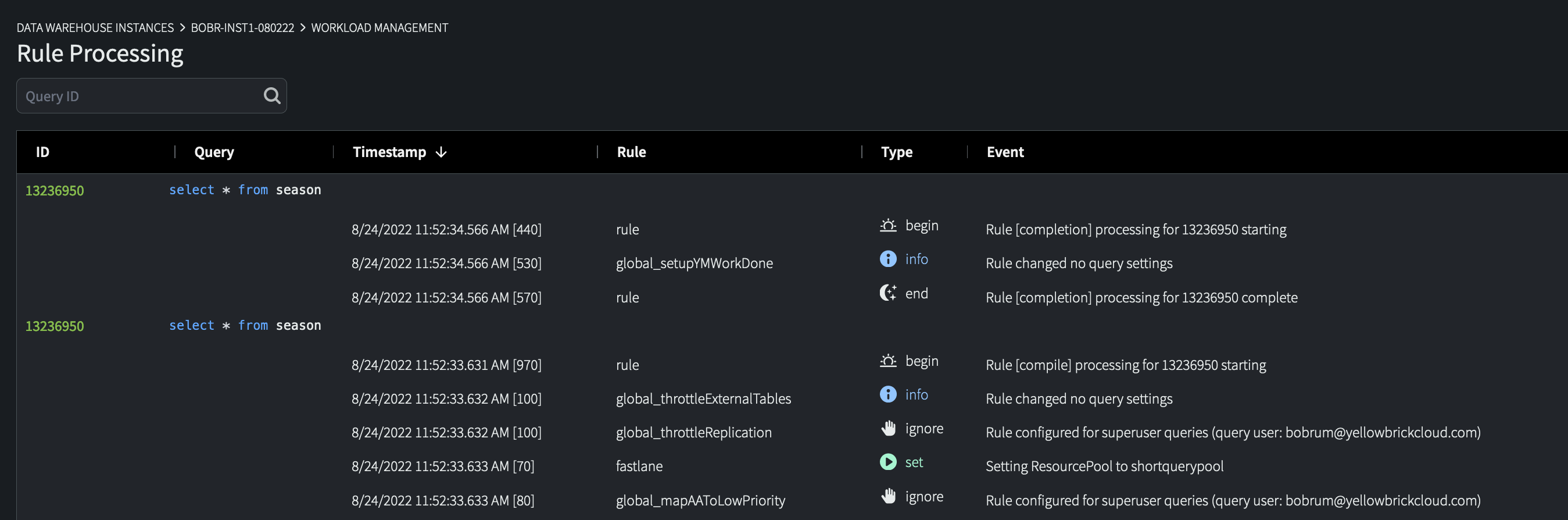The height and width of the screenshot is (520, 1568).
Task: Open Data Warehouse Instances breadcrumb
Action: [95, 28]
